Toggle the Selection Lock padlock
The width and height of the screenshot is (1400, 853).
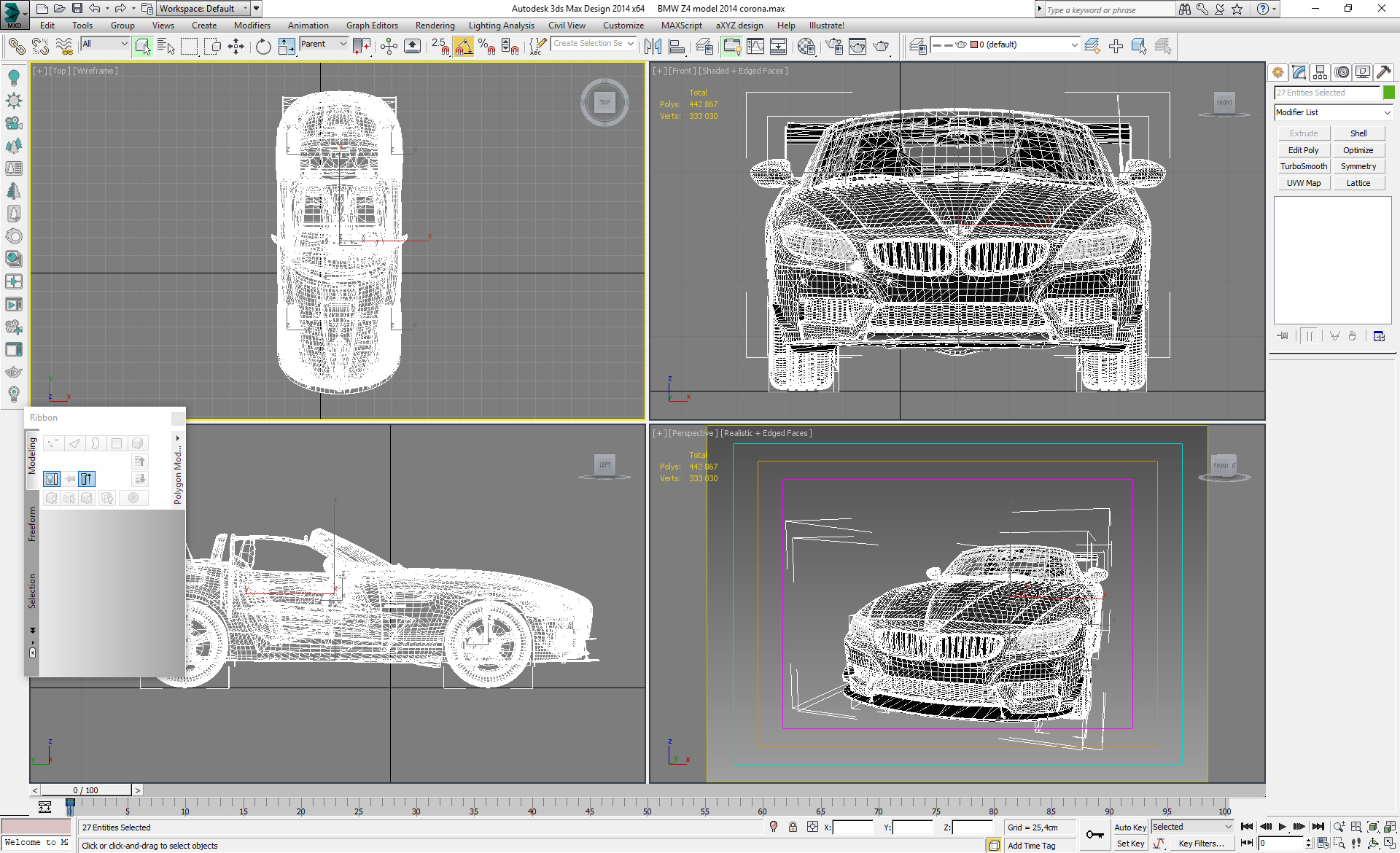pyautogui.click(x=793, y=827)
